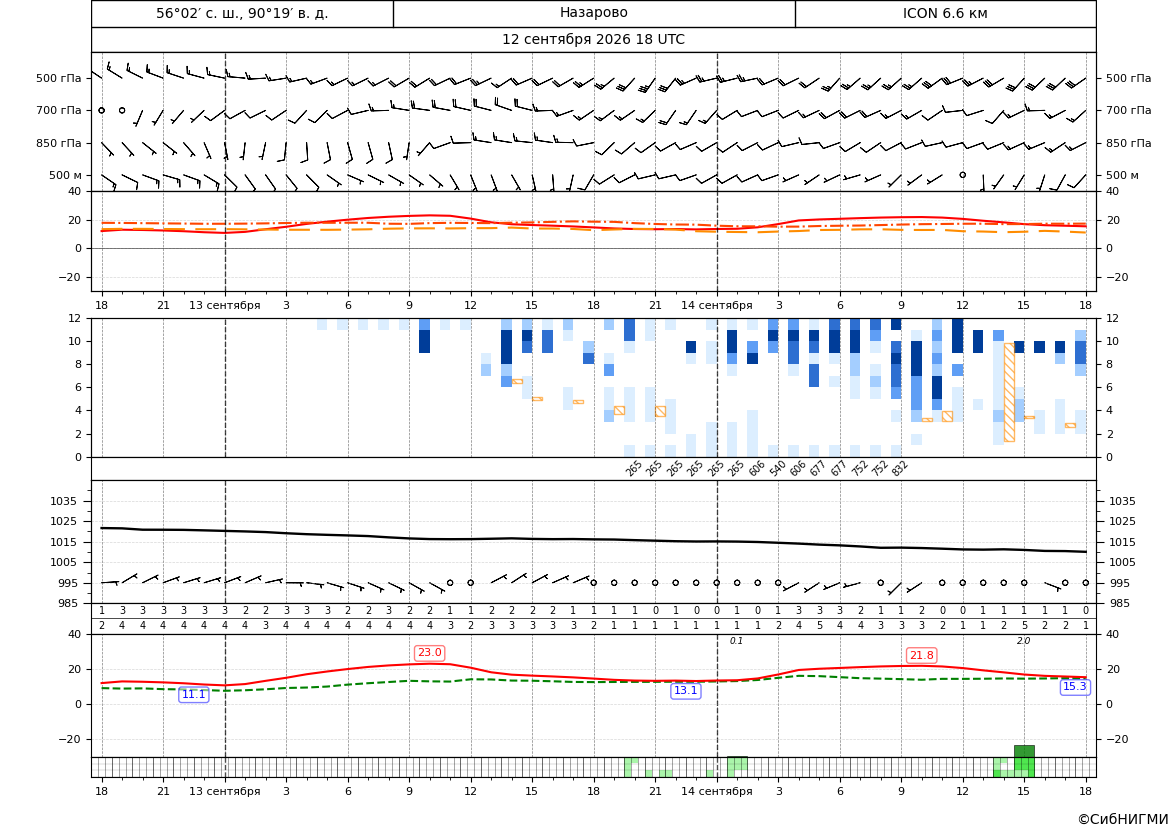Click the red 23.0 maximum temperature label
The width and height of the screenshot is (1169, 827).
429,653
